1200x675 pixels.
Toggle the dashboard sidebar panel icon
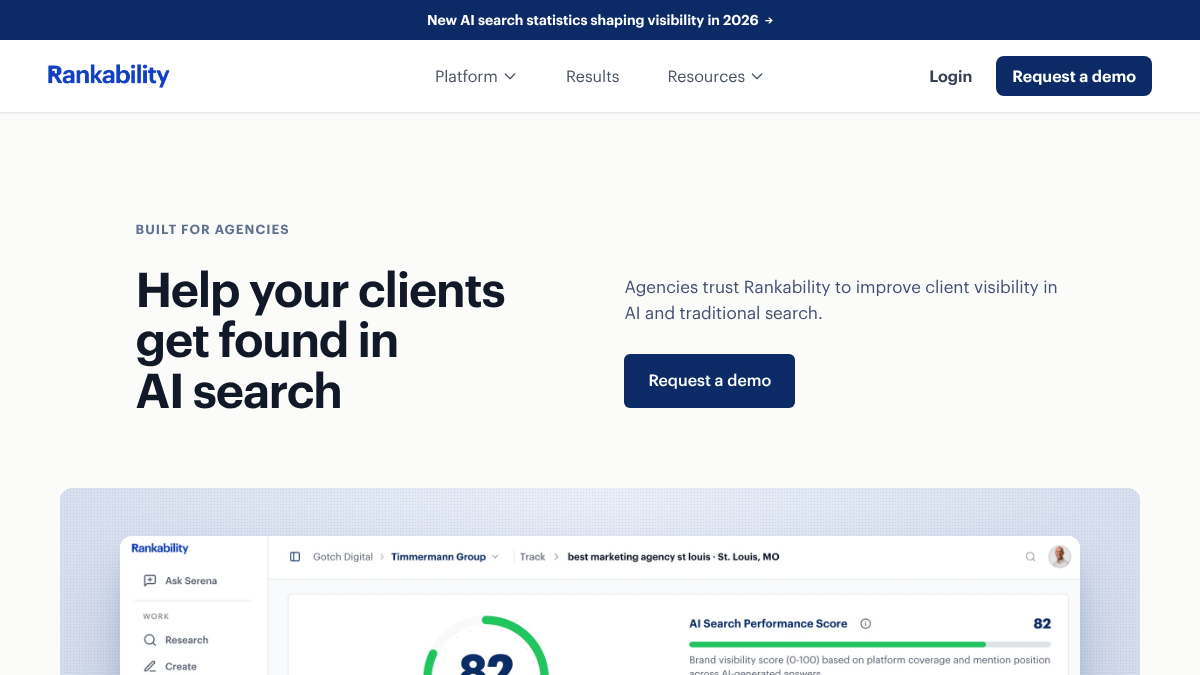[295, 557]
